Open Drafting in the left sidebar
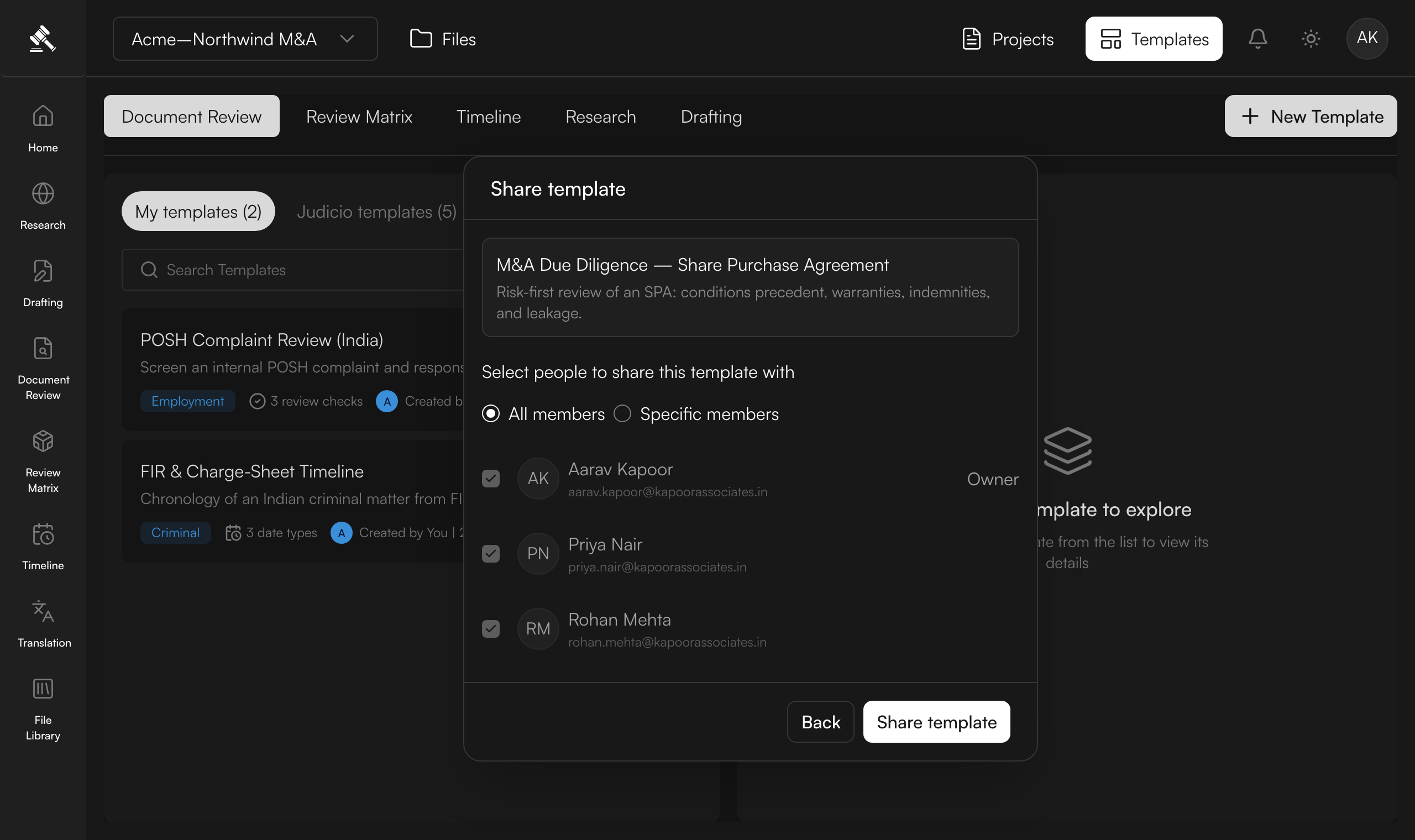Image resolution: width=1415 pixels, height=840 pixels. (43, 284)
